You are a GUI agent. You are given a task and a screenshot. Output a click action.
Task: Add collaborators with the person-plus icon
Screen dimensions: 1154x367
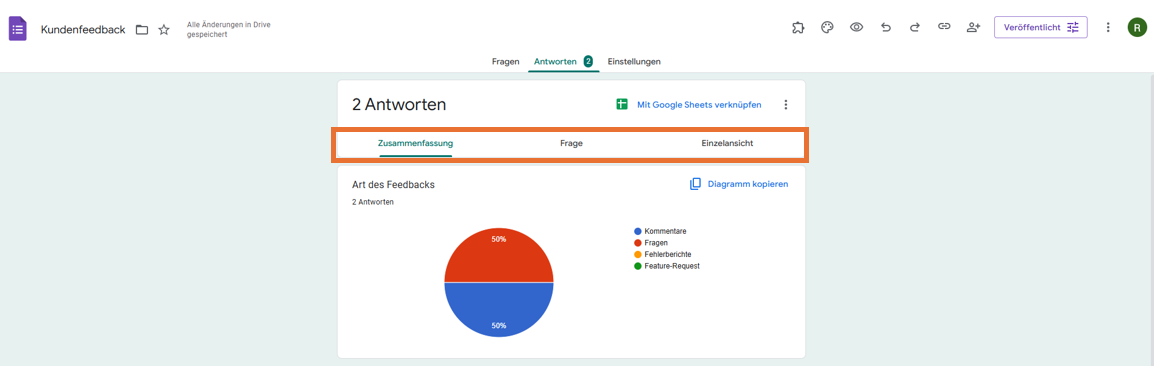click(x=974, y=27)
